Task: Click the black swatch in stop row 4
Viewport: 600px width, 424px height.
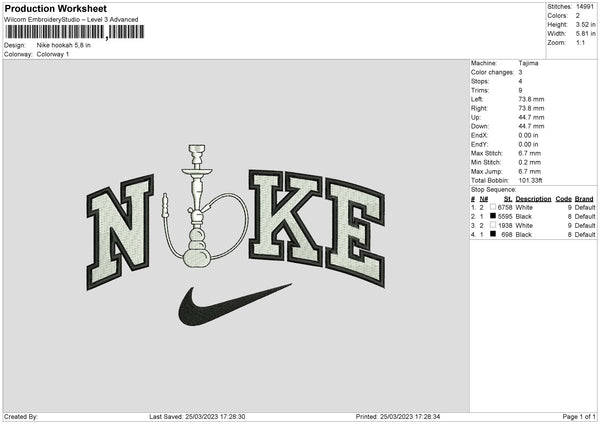Action: point(493,234)
